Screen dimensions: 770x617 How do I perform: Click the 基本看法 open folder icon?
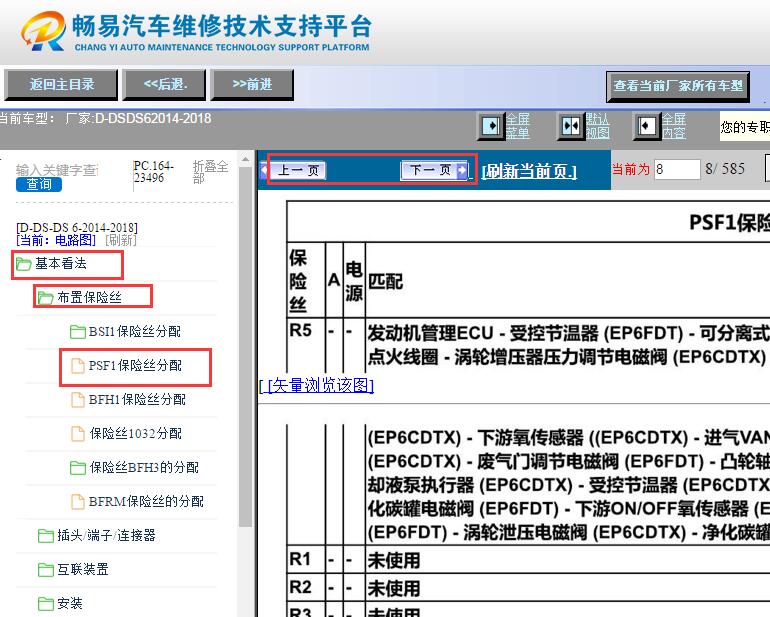(x=23, y=264)
